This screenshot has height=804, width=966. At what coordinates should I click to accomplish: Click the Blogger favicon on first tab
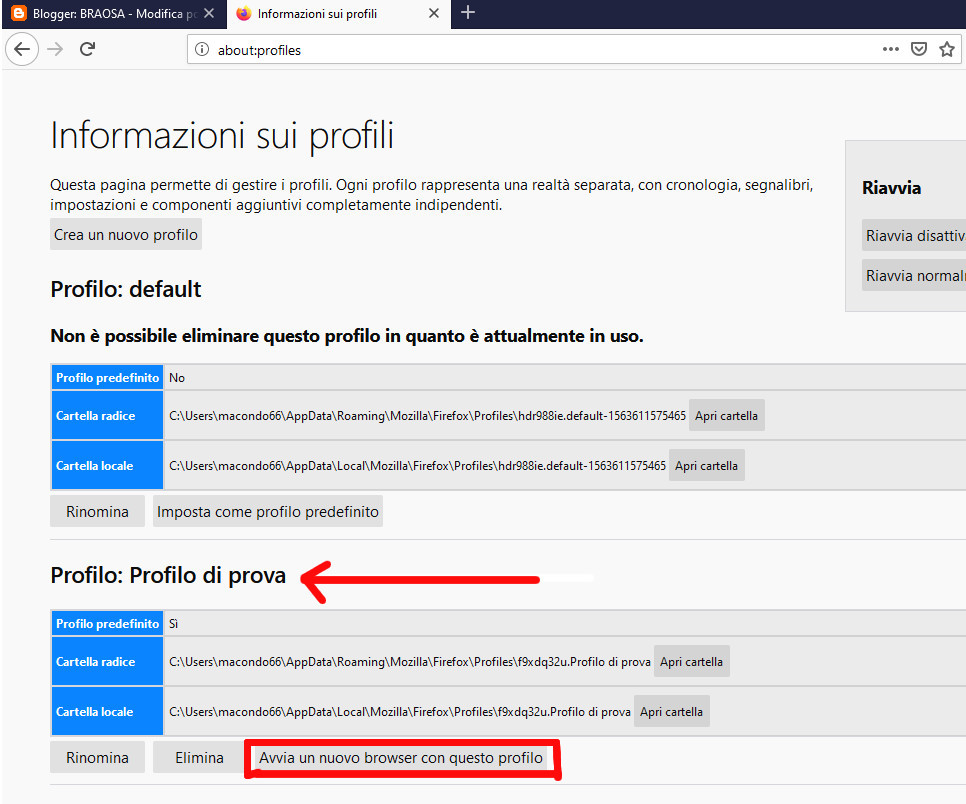(19, 13)
